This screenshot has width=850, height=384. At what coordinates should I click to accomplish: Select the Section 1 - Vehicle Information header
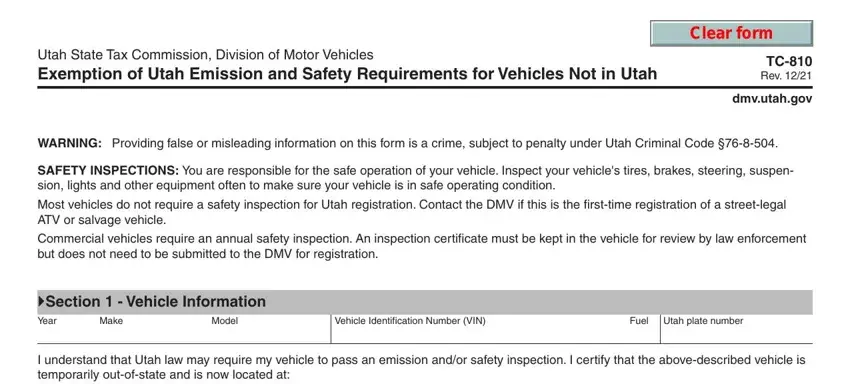[425, 302]
